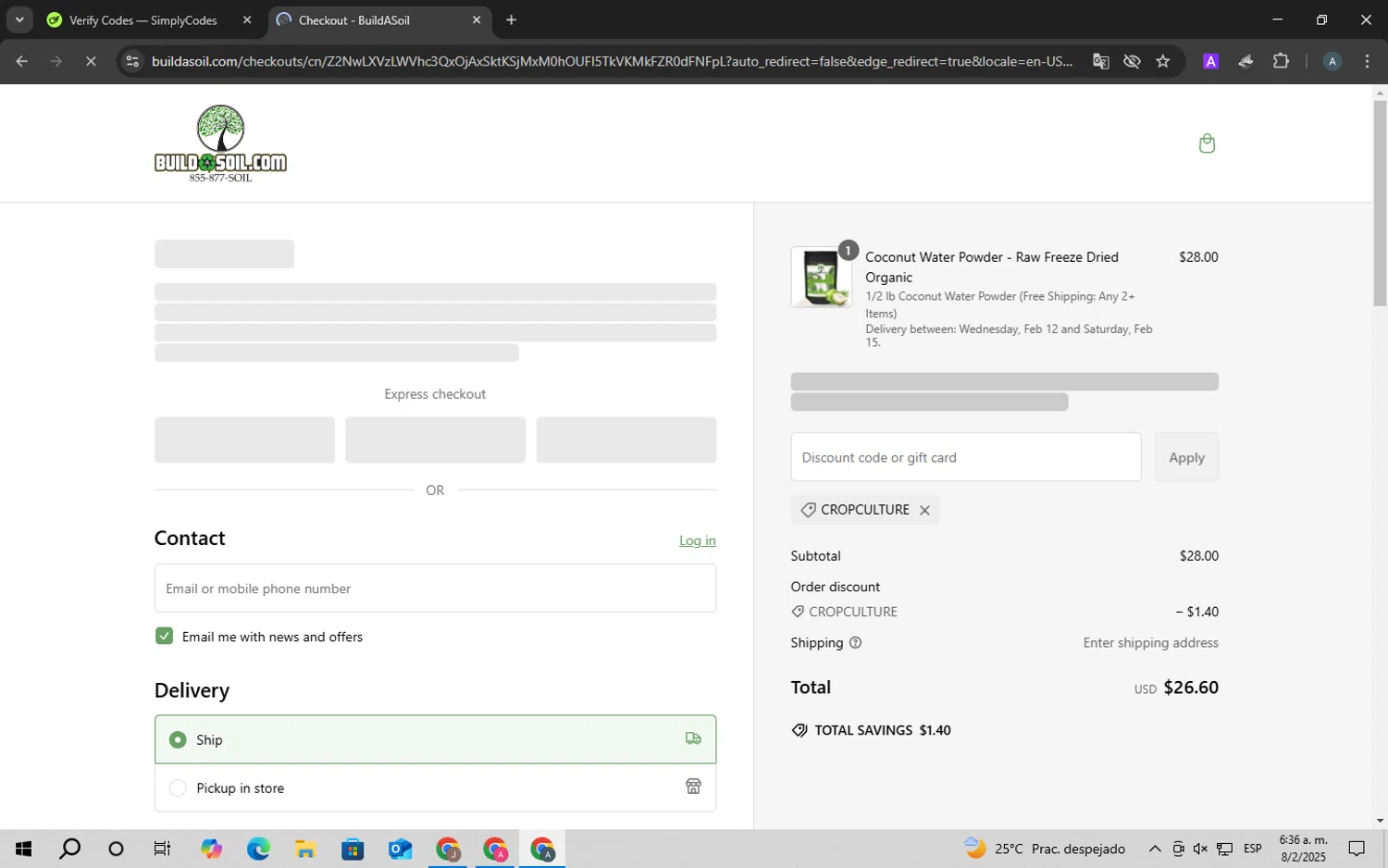
Task: Open the extensions puzzle piece menu
Action: [1281, 61]
